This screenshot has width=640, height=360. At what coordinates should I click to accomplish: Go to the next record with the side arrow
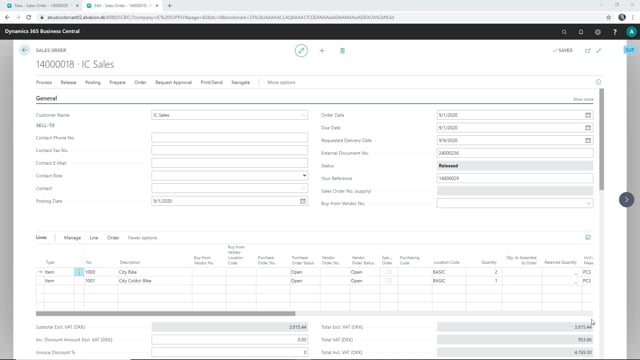point(627,200)
